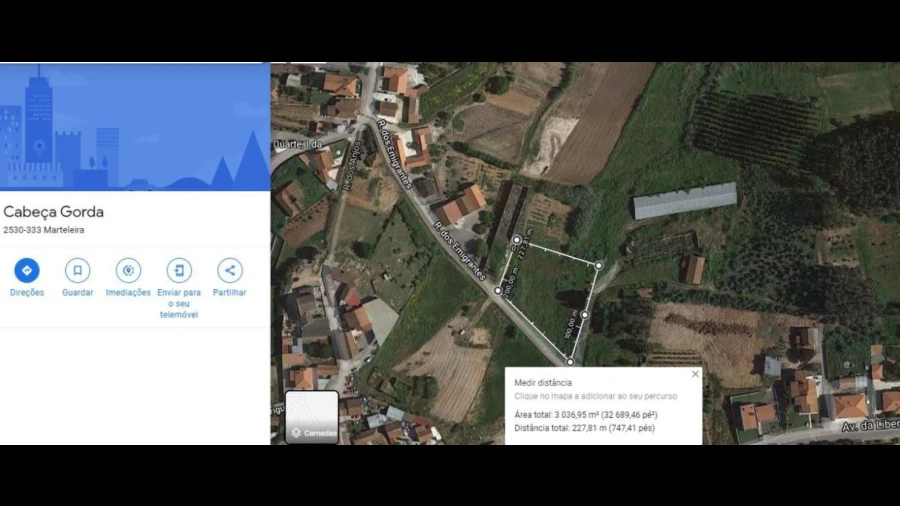Click the measurement point at the polygon's rightmost corner
This screenshot has height=506, width=900.
click(x=599, y=266)
